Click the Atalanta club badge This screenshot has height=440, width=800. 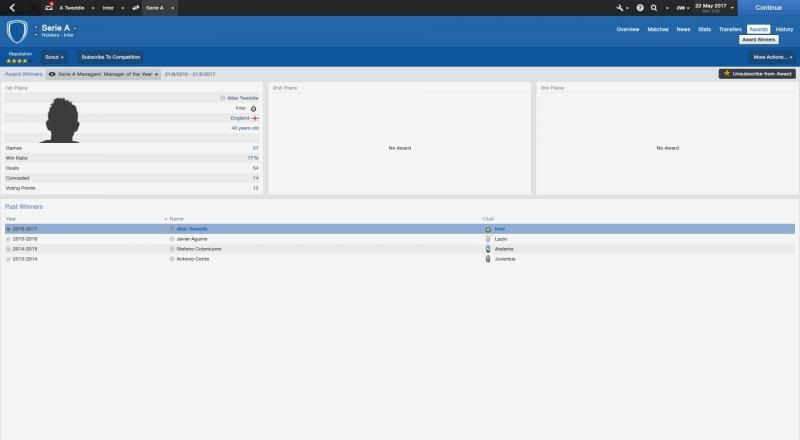point(488,249)
